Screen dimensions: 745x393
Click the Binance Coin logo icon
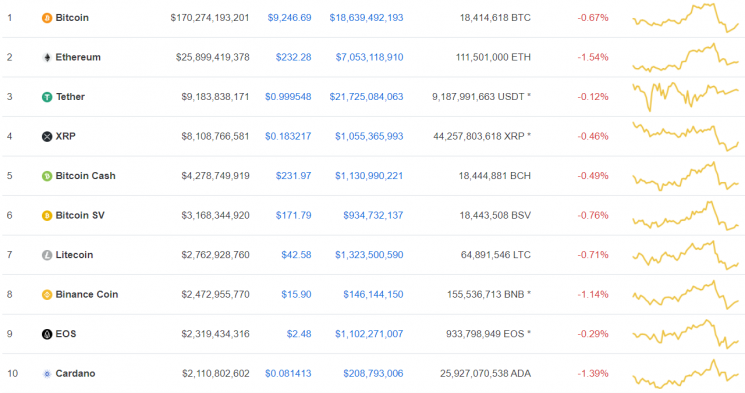[47, 295]
